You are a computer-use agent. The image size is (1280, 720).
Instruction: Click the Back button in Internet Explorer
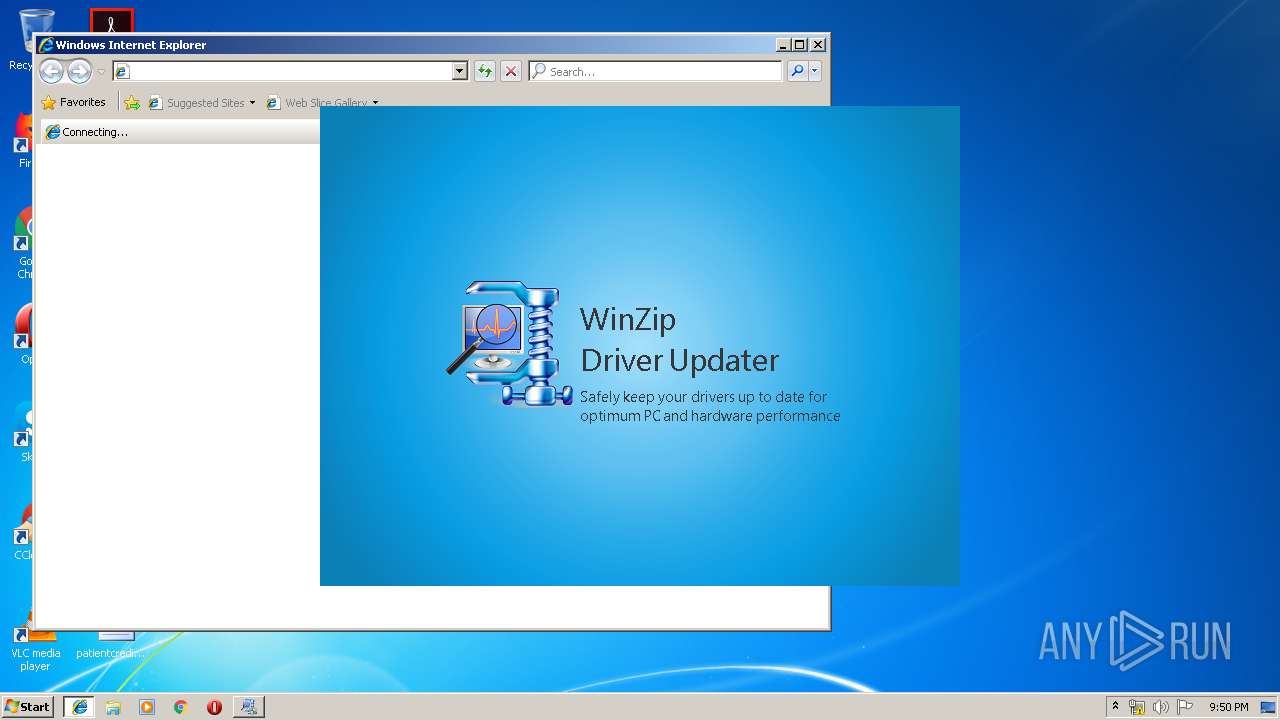[x=51, y=71]
